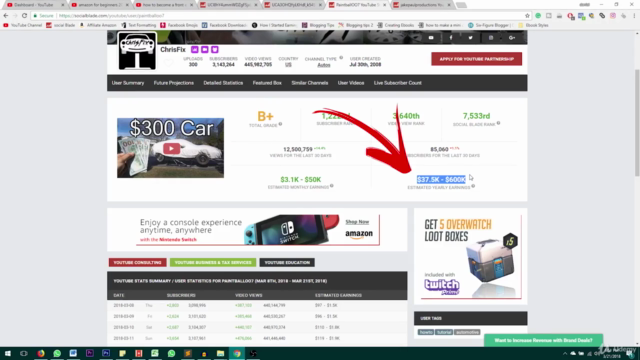Click the YouTube Education button

287,262
